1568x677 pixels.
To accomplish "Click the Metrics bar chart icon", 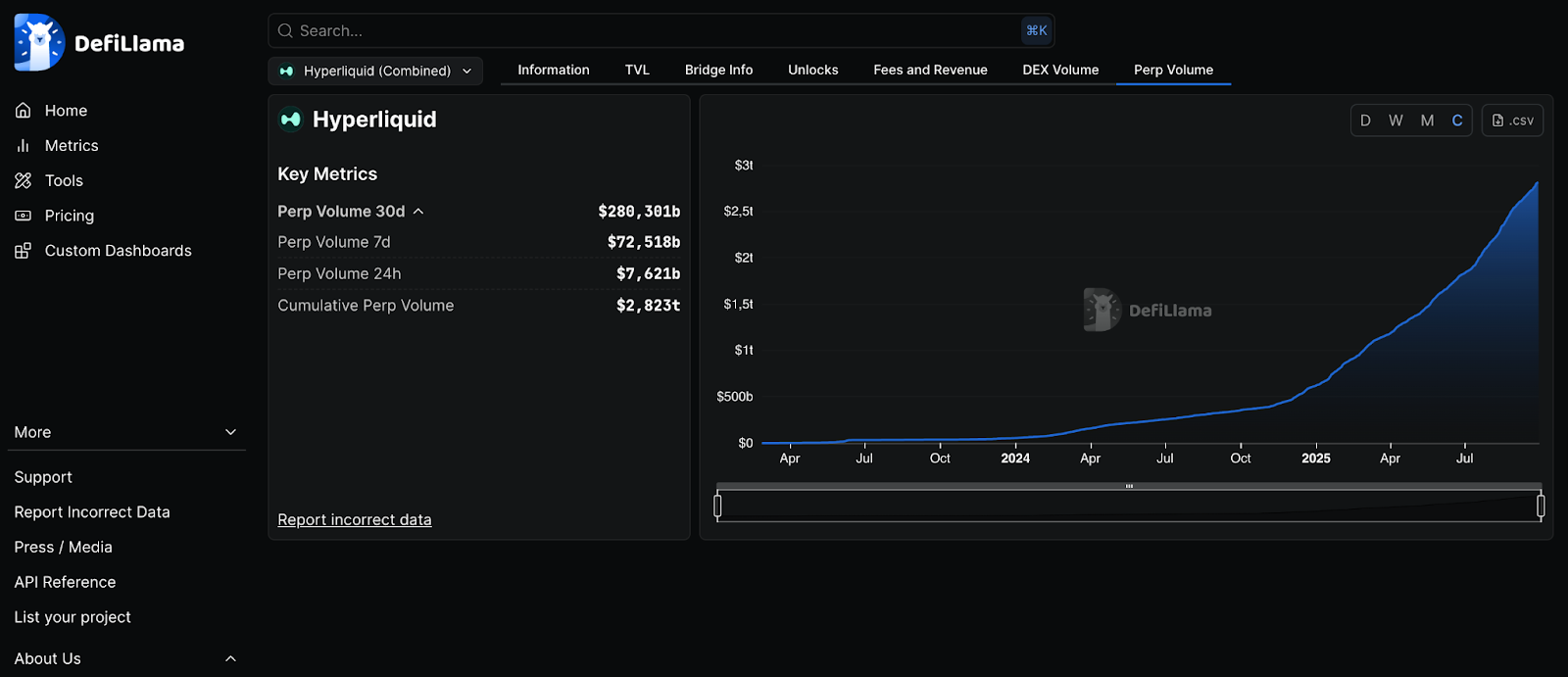I will click(24, 146).
